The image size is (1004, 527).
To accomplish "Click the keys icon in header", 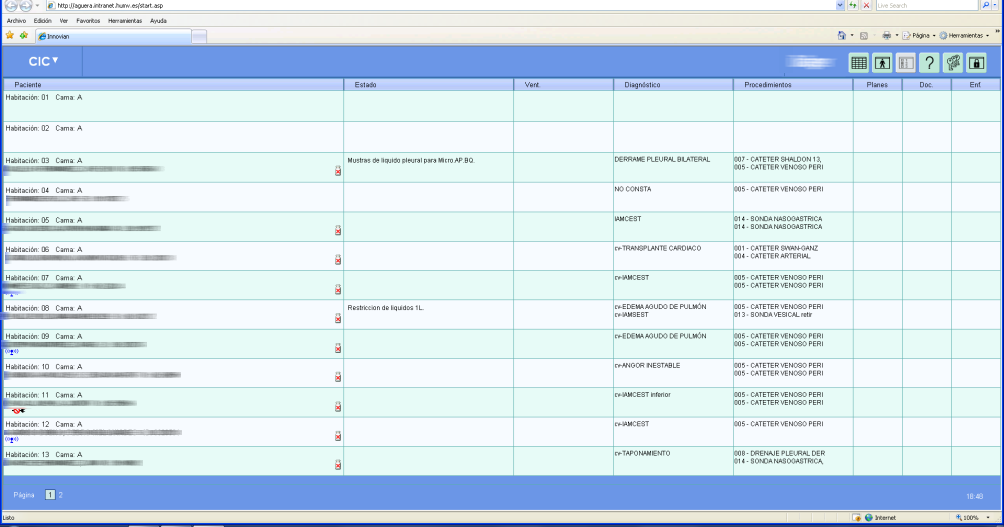I will coord(953,63).
